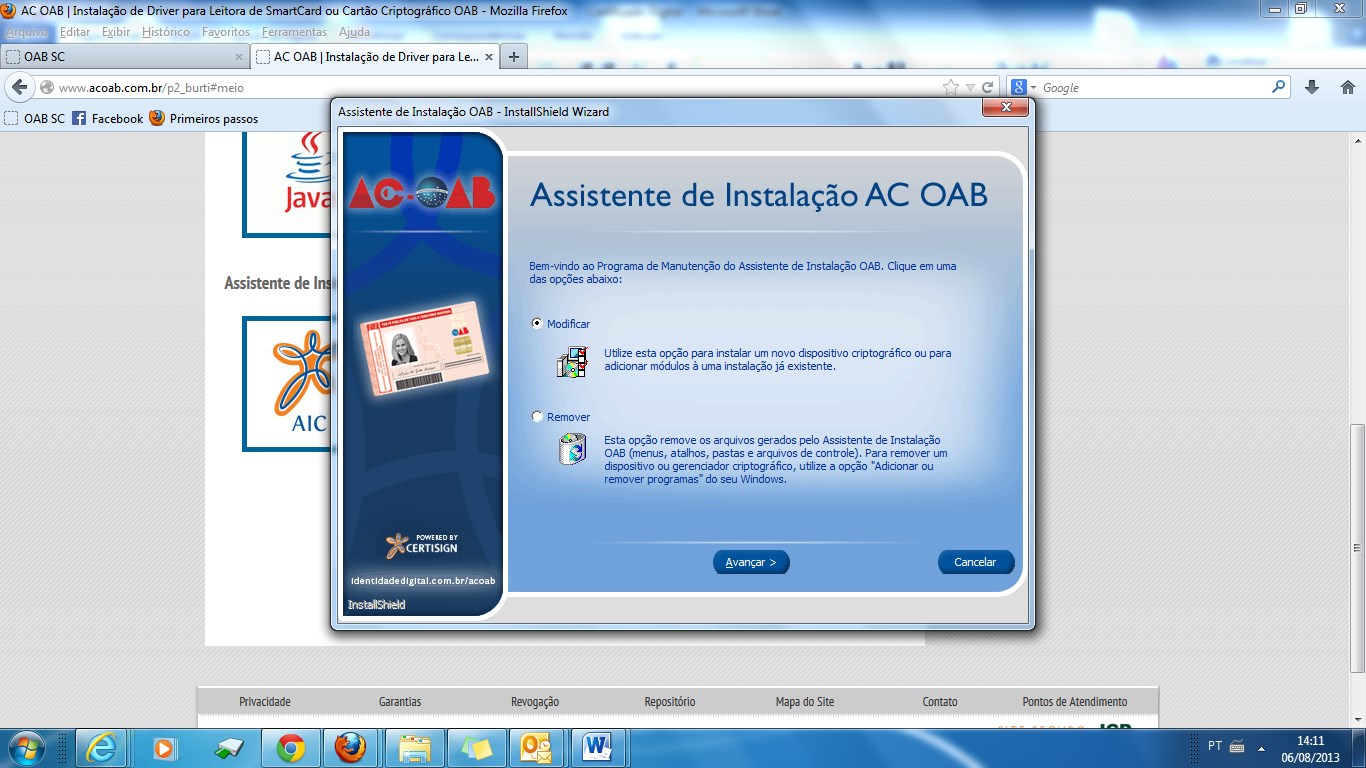Open the Facebook bookmark

pos(108,118)
